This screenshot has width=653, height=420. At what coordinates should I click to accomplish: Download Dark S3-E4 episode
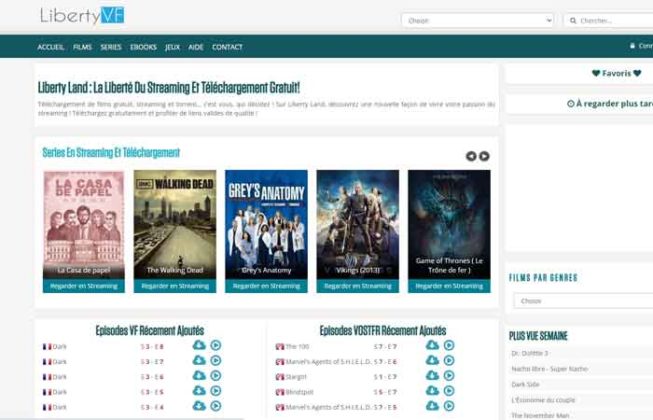199,406
